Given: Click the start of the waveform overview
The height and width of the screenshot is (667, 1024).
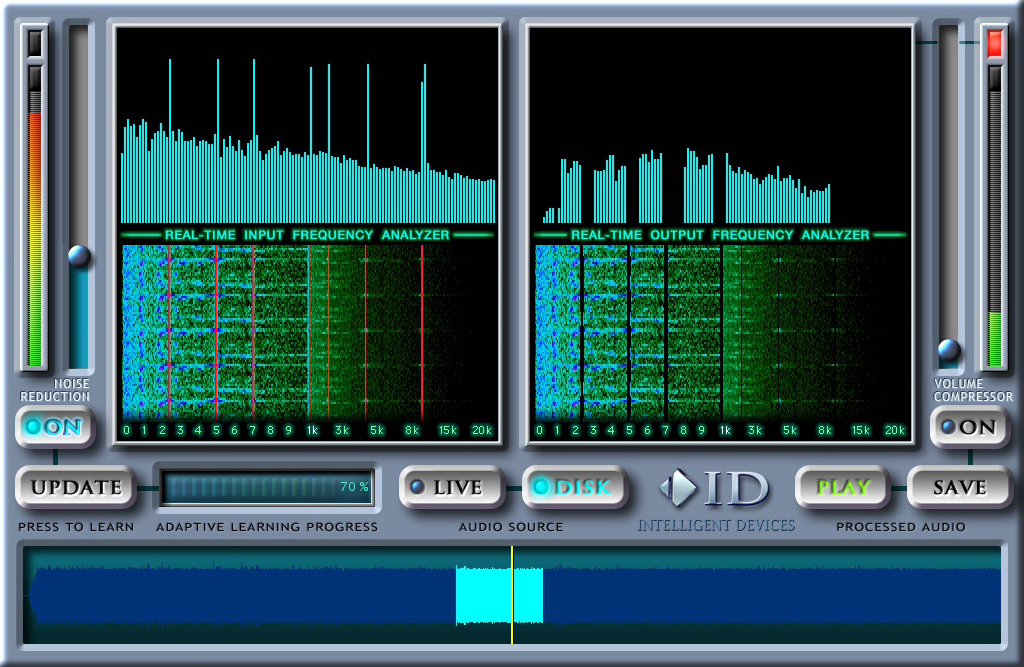Looking at the screenshot, I should (x=32, y=595).
